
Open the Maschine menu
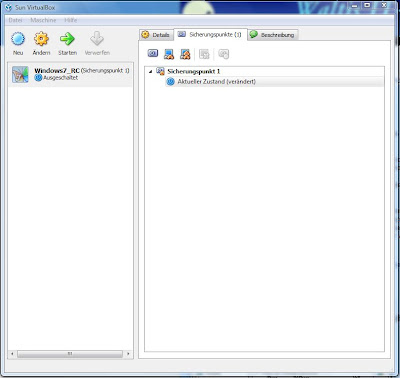(43, 20)
